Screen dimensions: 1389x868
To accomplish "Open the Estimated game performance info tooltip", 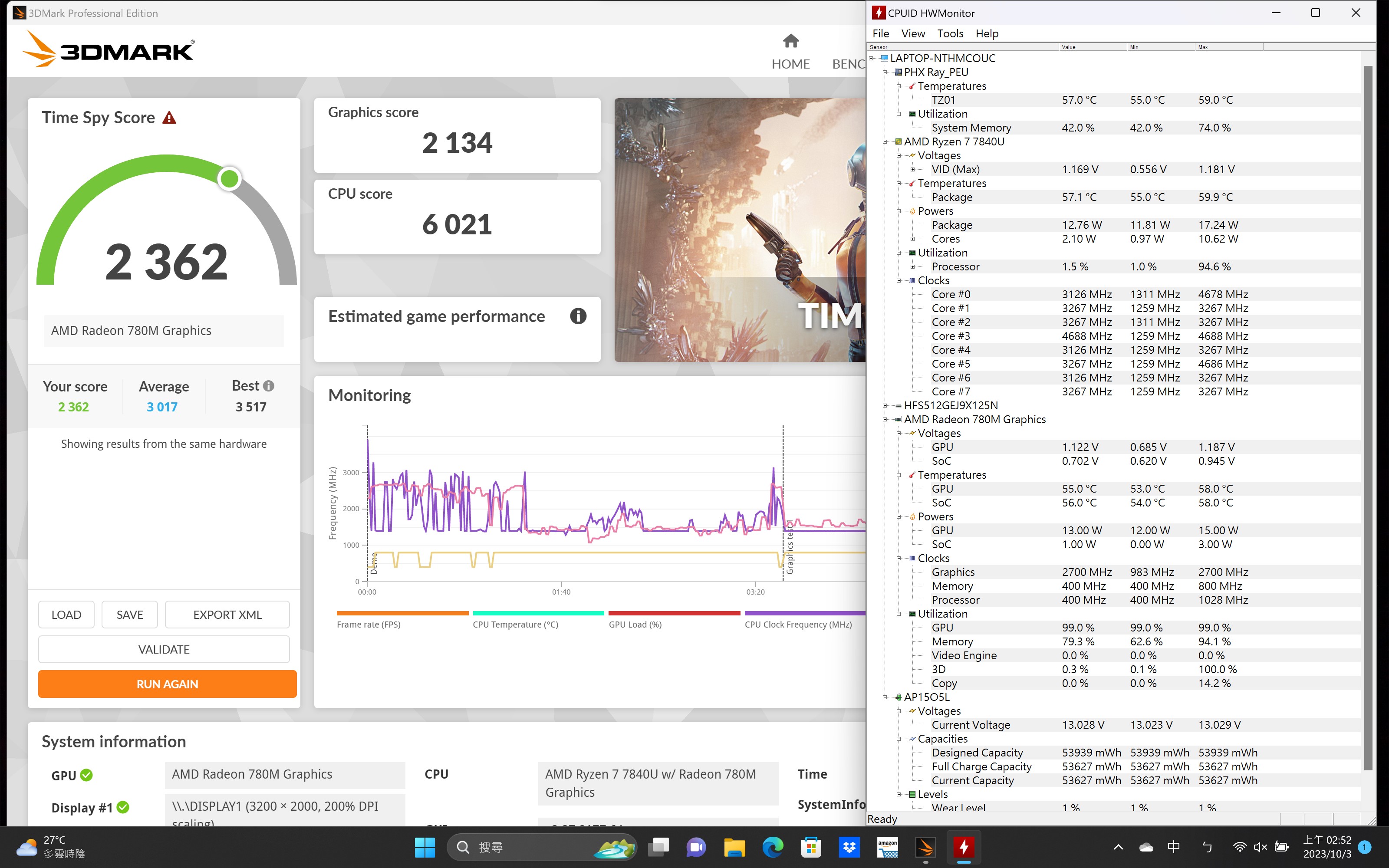I will [x=578, y=316].
